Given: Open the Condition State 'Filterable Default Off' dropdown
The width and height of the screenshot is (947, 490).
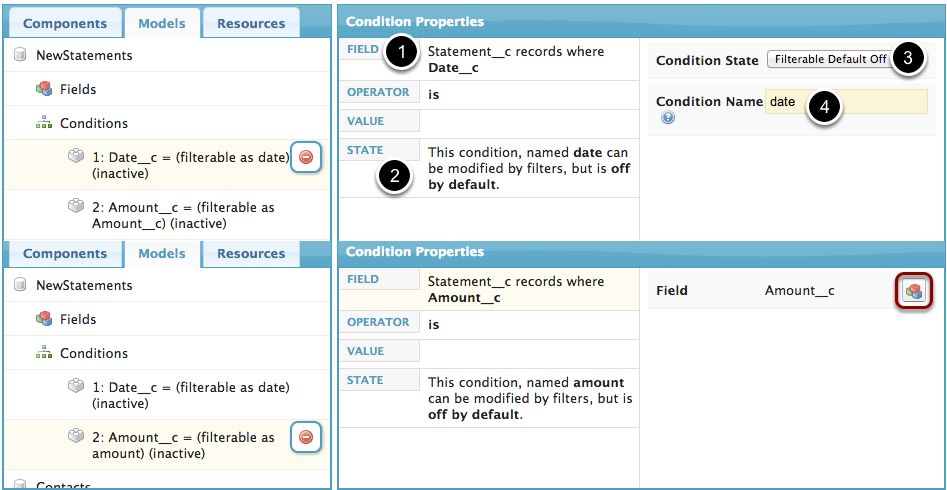Looking at the screenshot, I should pos(830,60).
